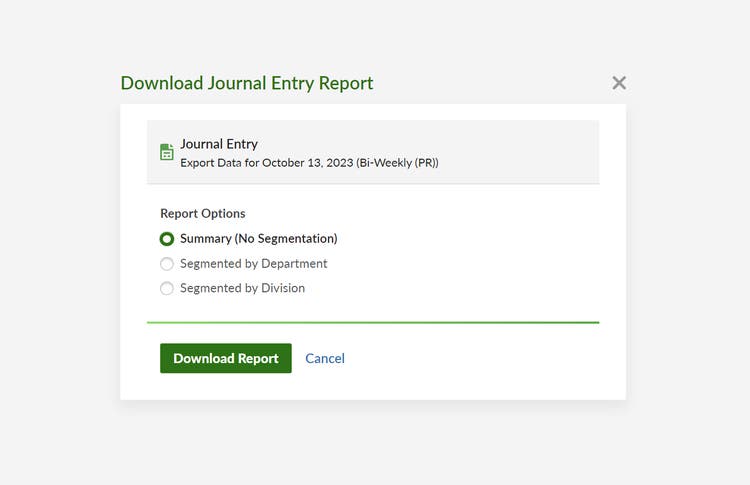Click the Summary (No Segmentation) label text

pos(259,238)
